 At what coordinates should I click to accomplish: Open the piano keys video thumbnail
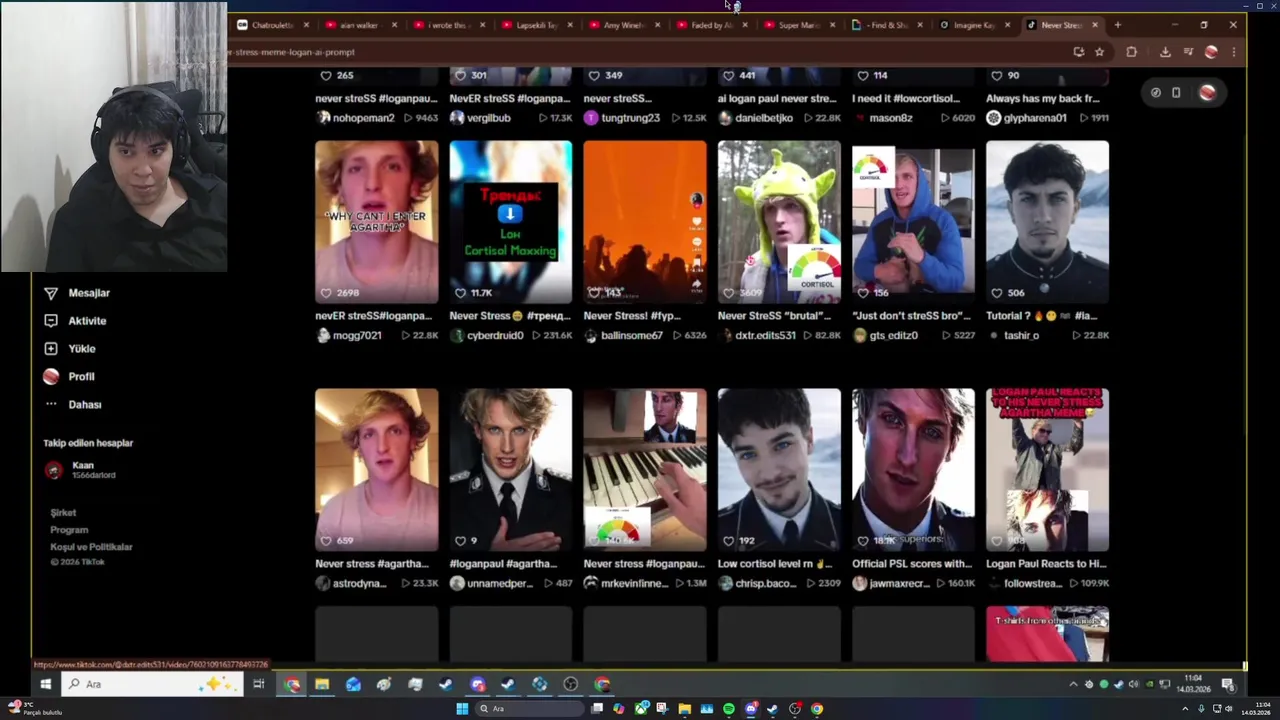coord(645,470)
